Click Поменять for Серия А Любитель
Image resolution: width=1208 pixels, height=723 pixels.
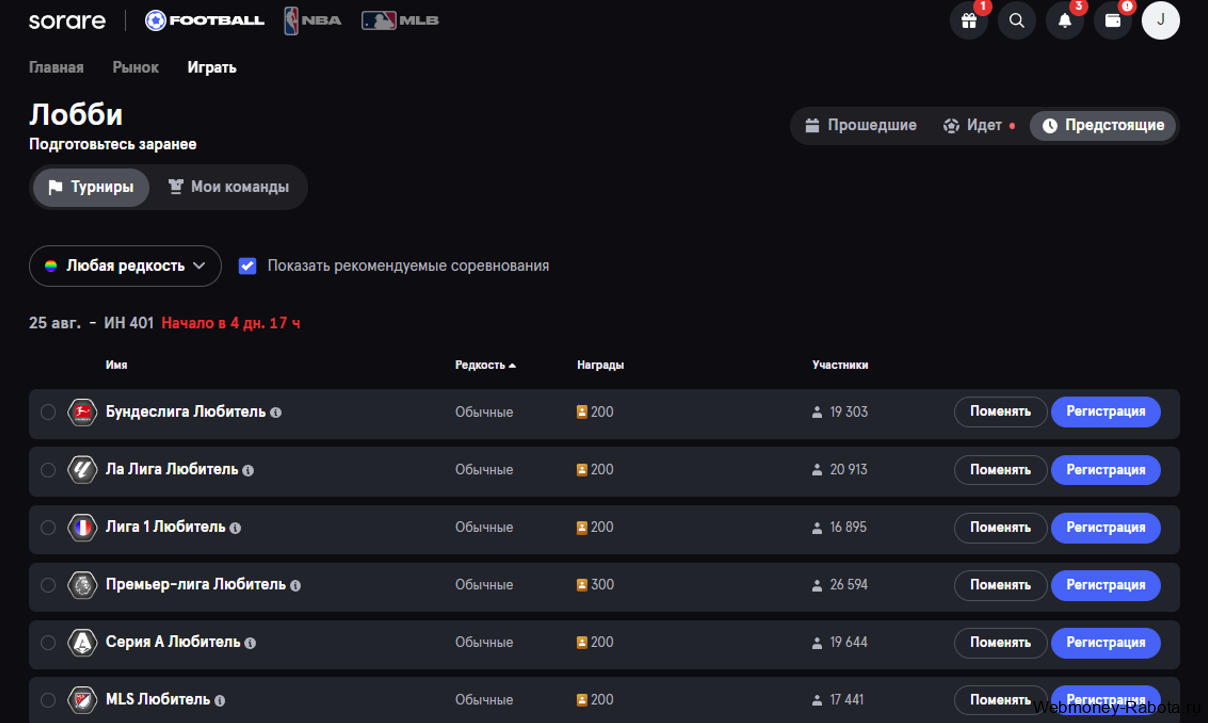1000,642
